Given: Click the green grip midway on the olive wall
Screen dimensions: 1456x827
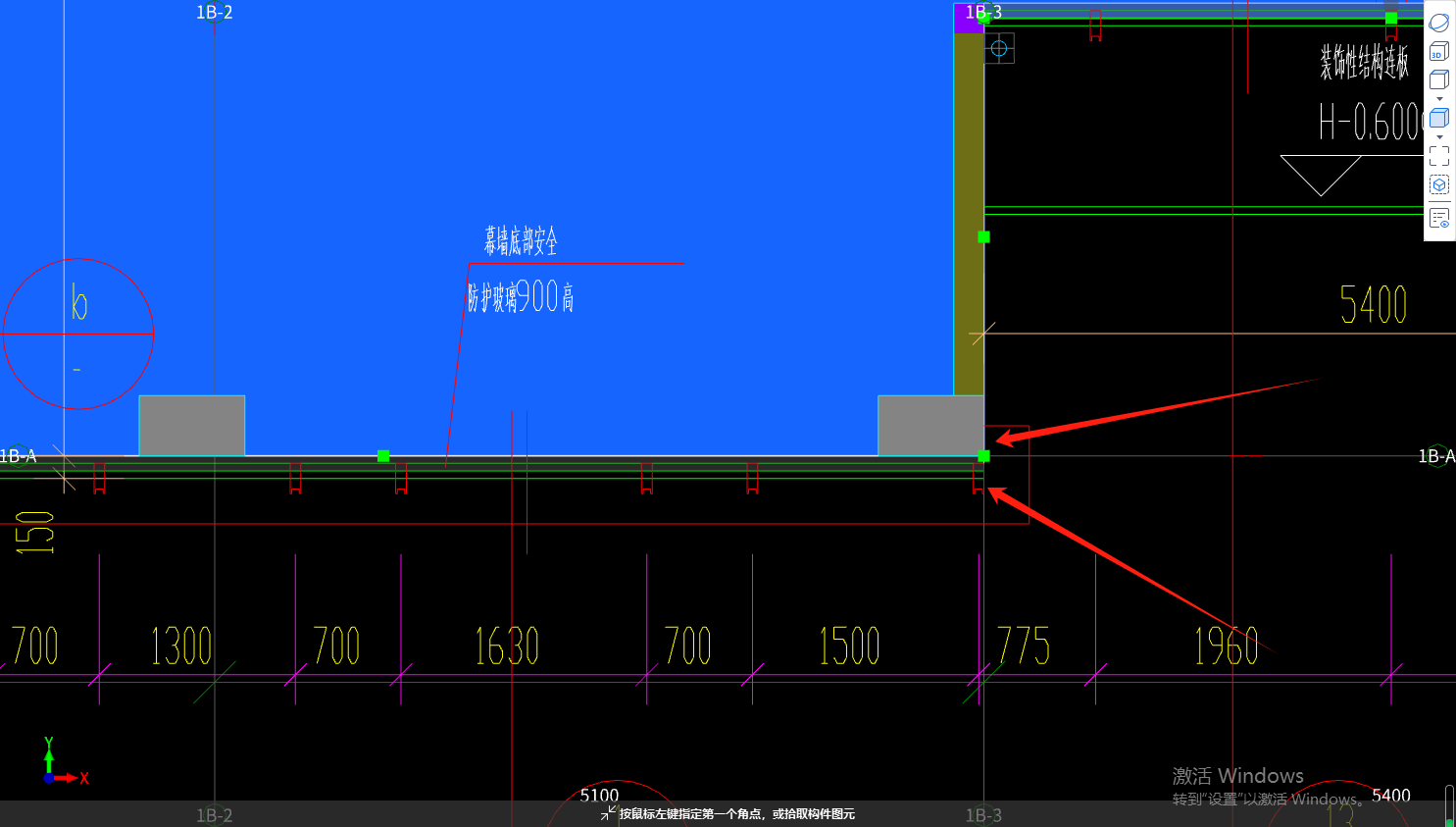Looking at the screenshot, I should click(983, 237).
